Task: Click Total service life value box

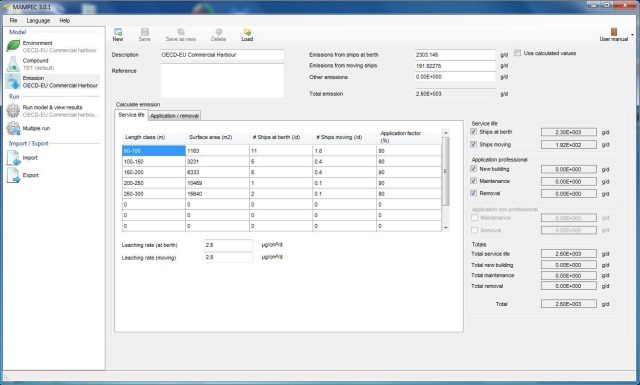Action: 569,254
